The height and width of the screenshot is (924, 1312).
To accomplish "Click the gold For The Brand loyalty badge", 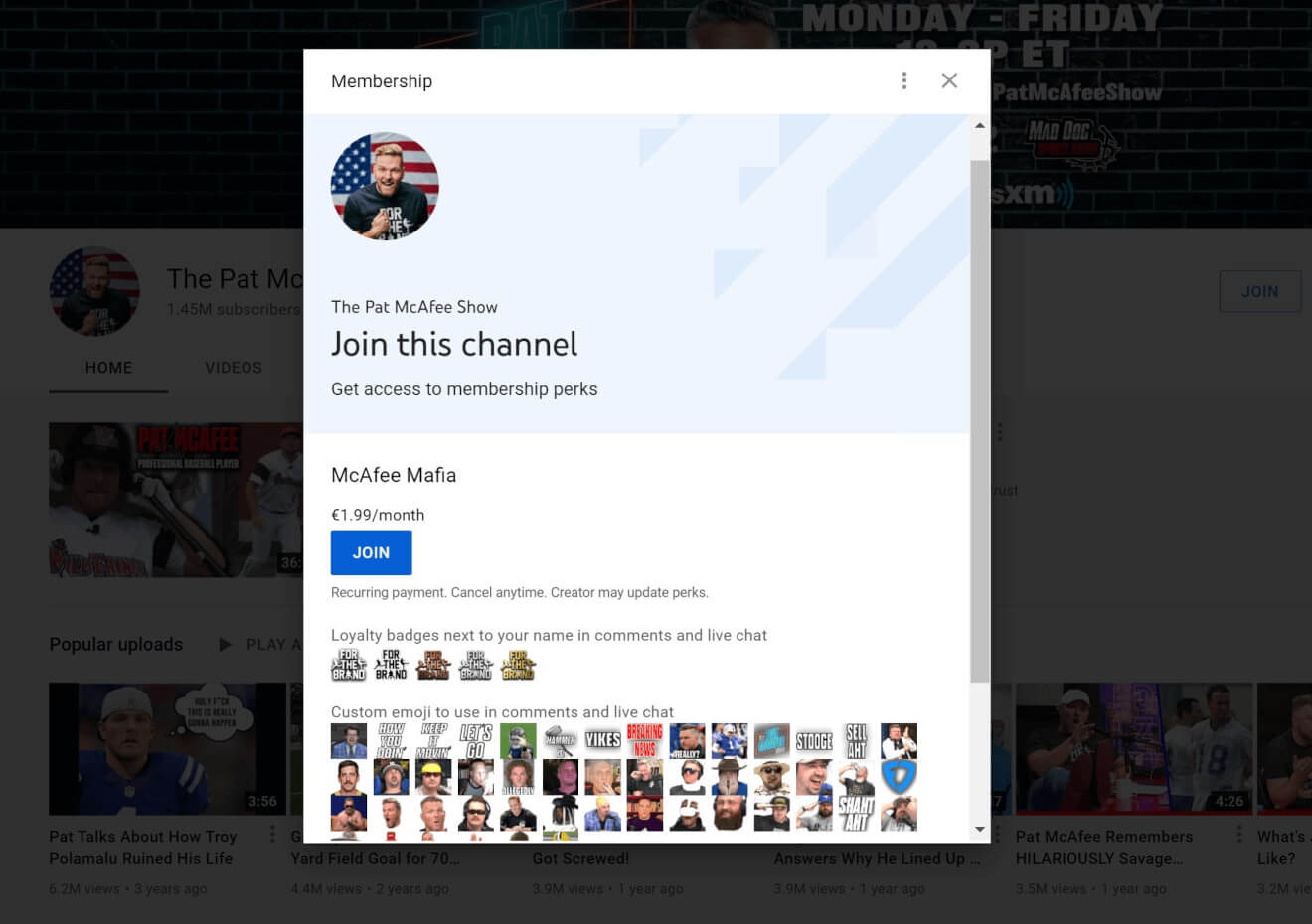I will (518, 665).
